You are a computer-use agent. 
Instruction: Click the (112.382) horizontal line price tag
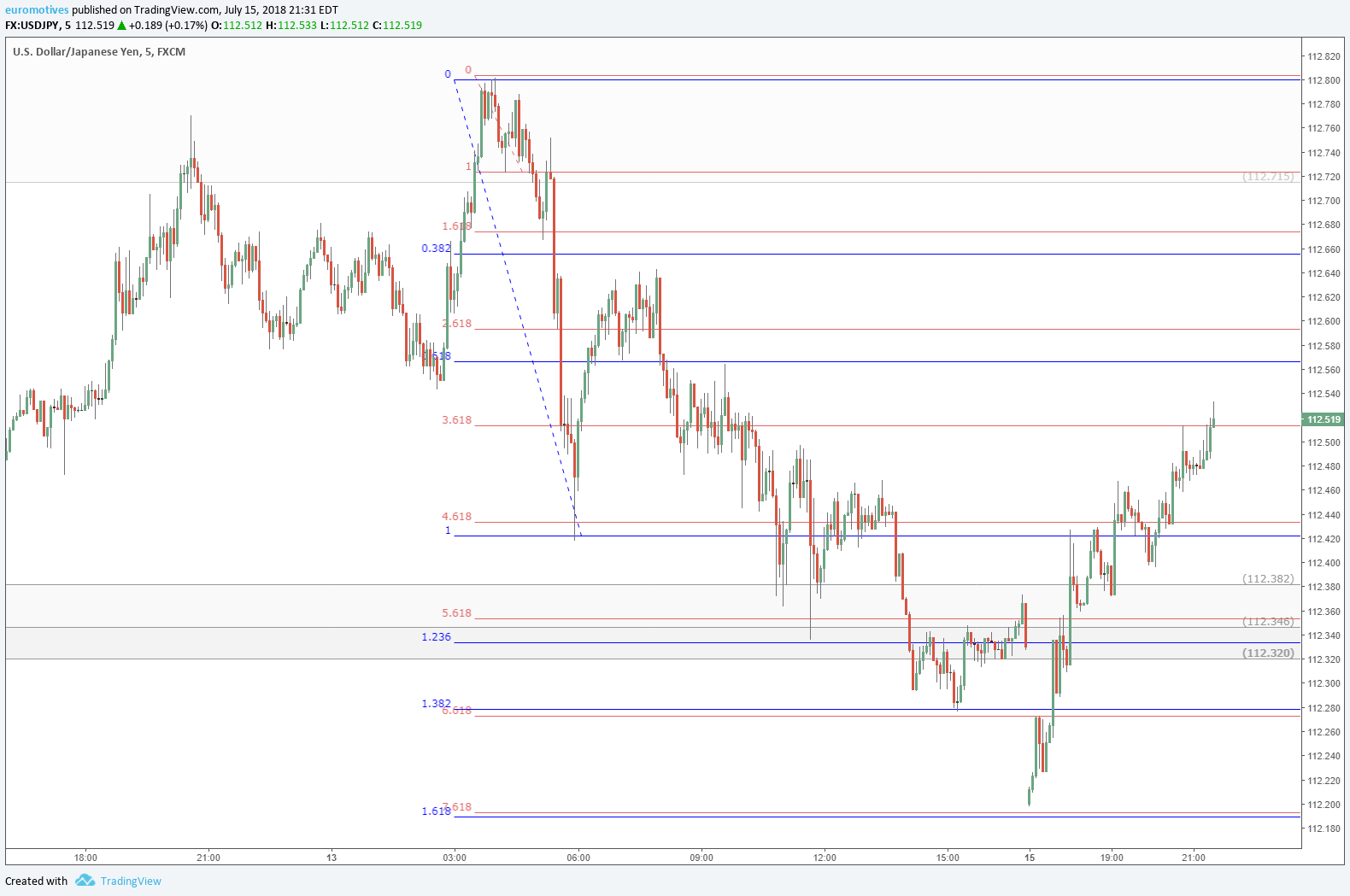click(1268, 579)
